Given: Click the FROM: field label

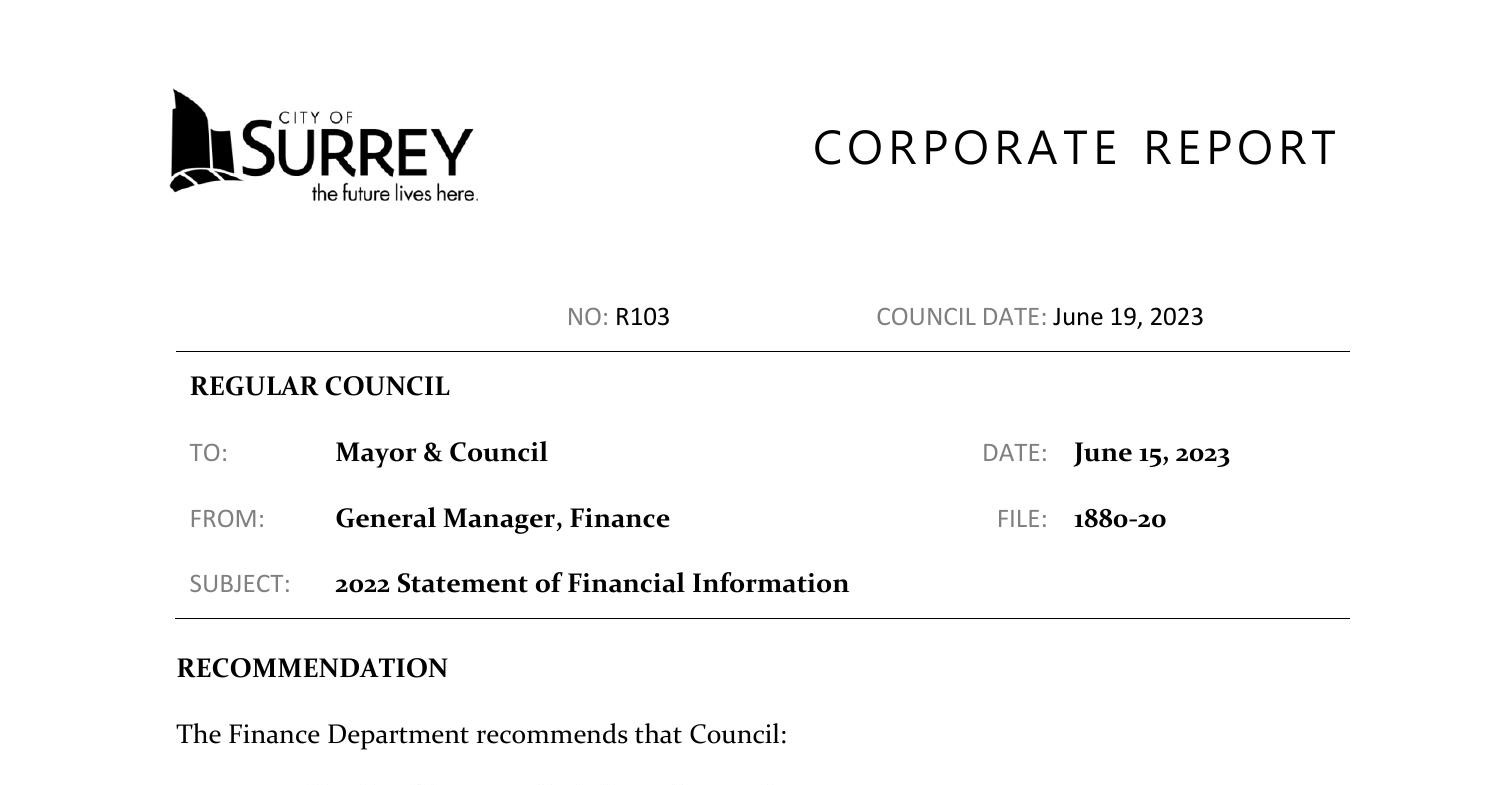Looking at the screenshot, I should tap(227, 519).
